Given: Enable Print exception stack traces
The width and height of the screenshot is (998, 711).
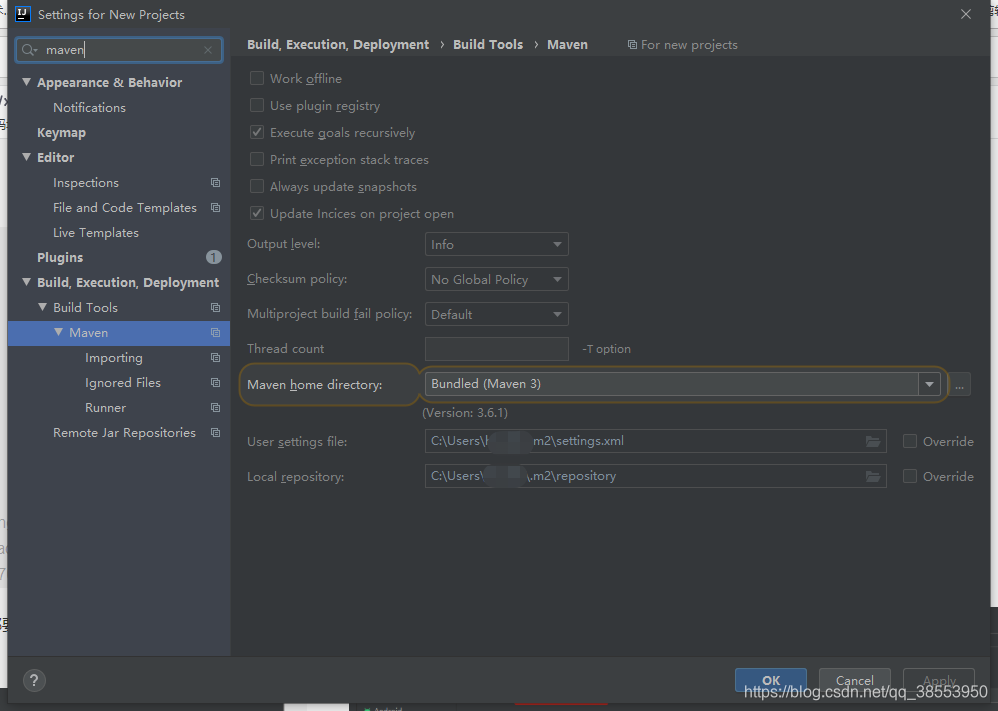Looking at the screenshot, I should point(257,159).
